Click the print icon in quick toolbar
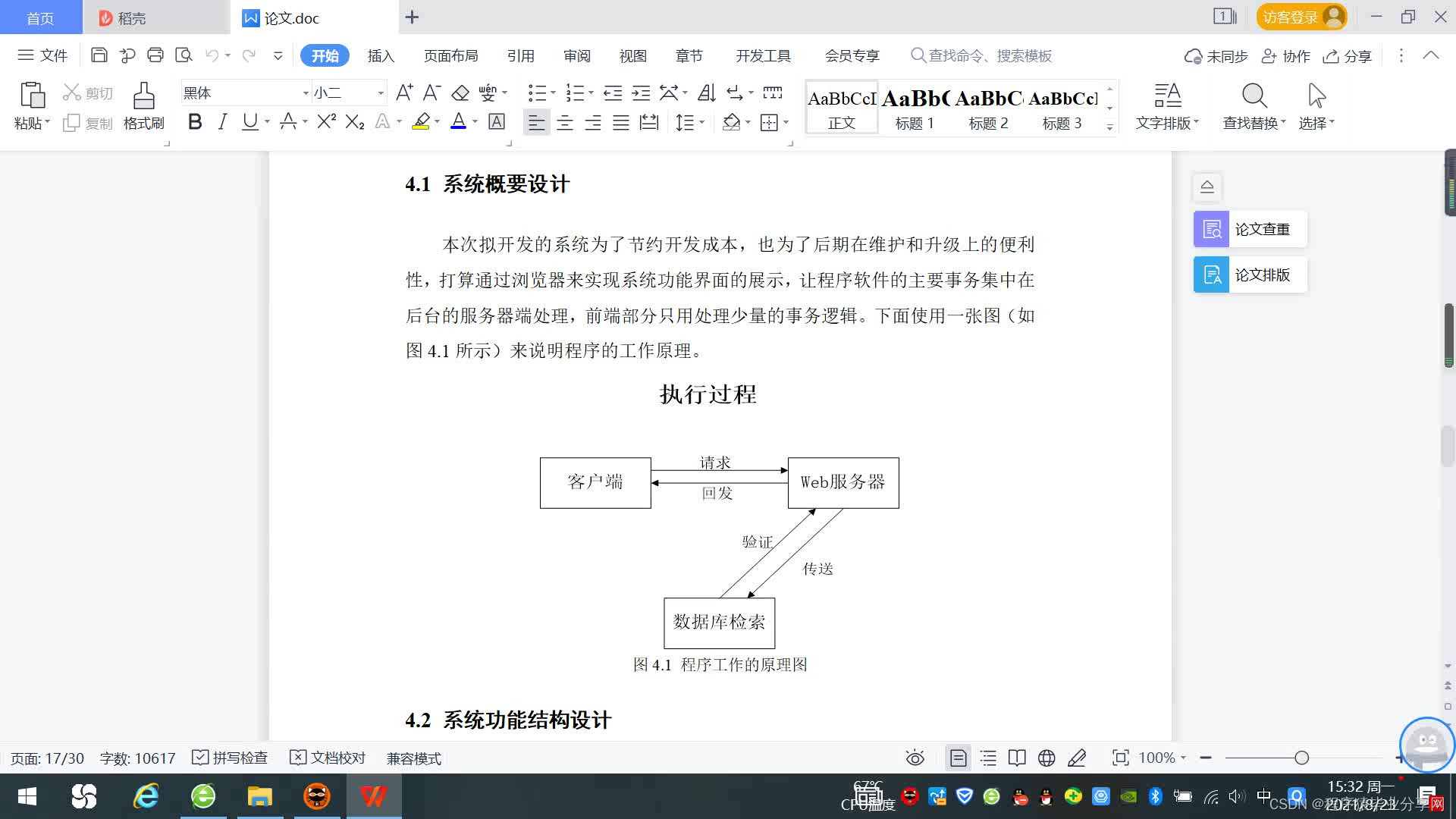The height and width of the screenshot is (819, 1456). (155, 55)
